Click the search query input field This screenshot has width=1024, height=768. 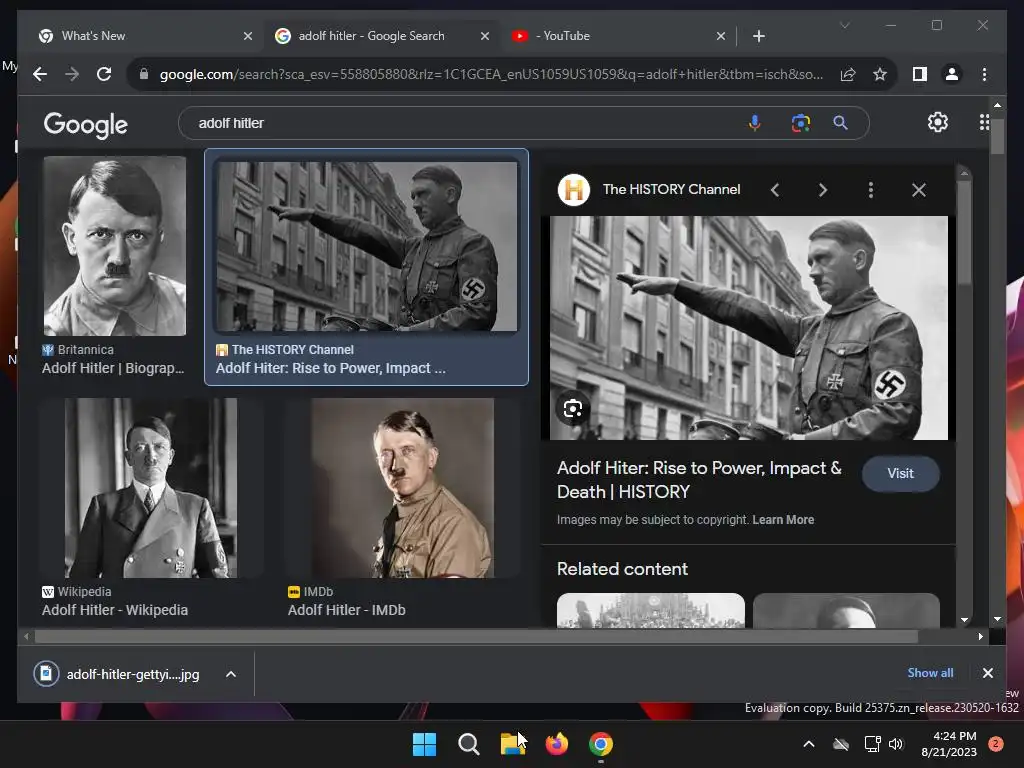click(x=464, y=123)
